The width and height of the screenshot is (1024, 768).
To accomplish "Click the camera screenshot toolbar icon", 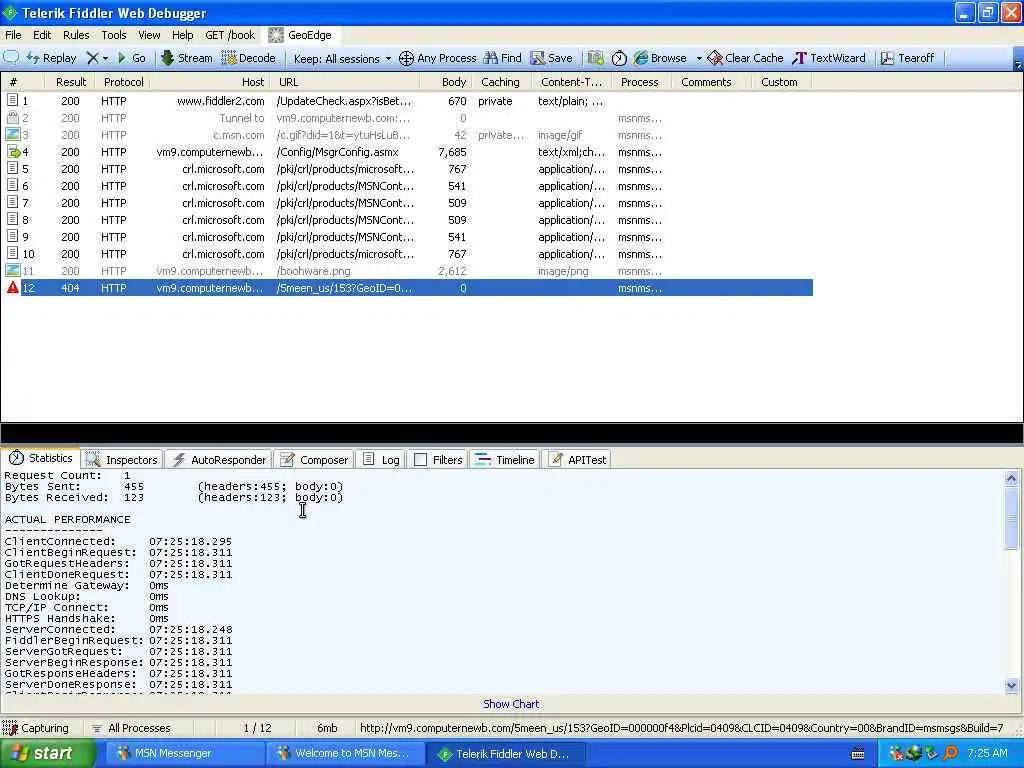I will click(x=595, y=58).
